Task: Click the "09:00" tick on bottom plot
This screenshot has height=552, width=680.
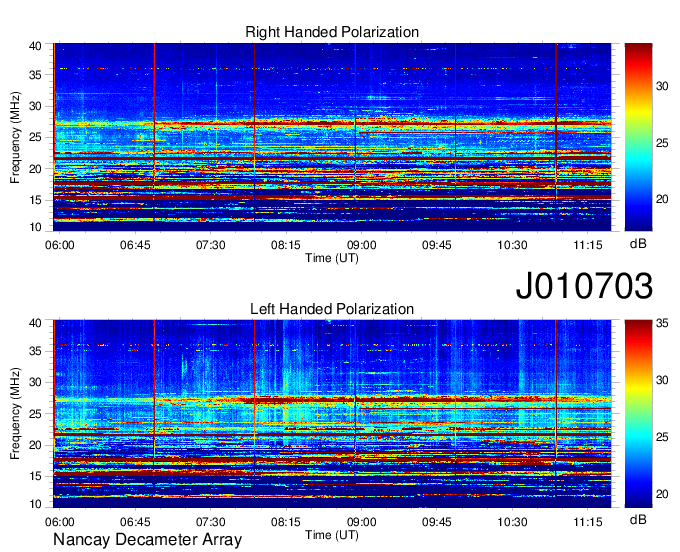Action: pyautogui.click(x=361, y=522)
